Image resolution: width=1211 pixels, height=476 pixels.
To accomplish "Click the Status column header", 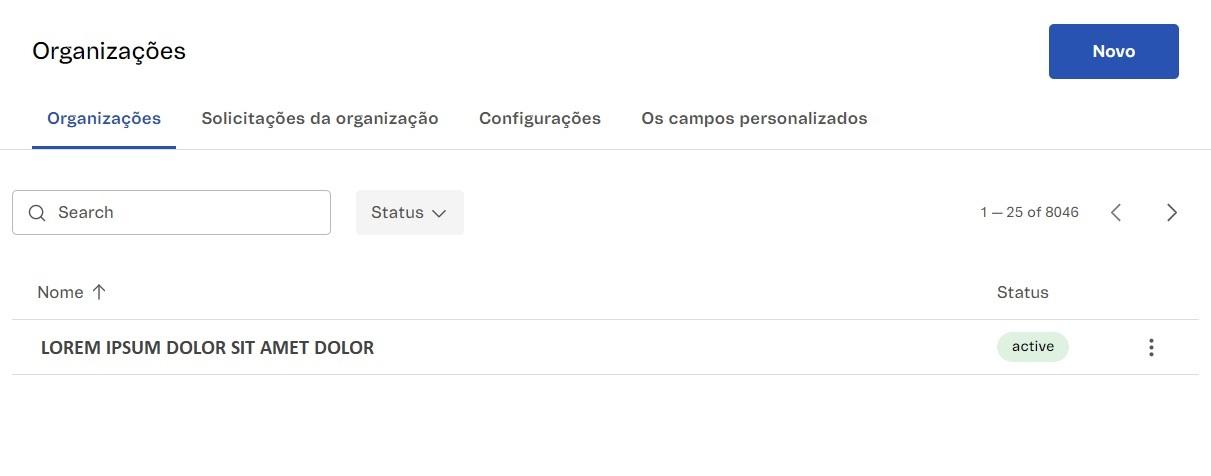I will pyautogui.click(x=1022, y=292).
